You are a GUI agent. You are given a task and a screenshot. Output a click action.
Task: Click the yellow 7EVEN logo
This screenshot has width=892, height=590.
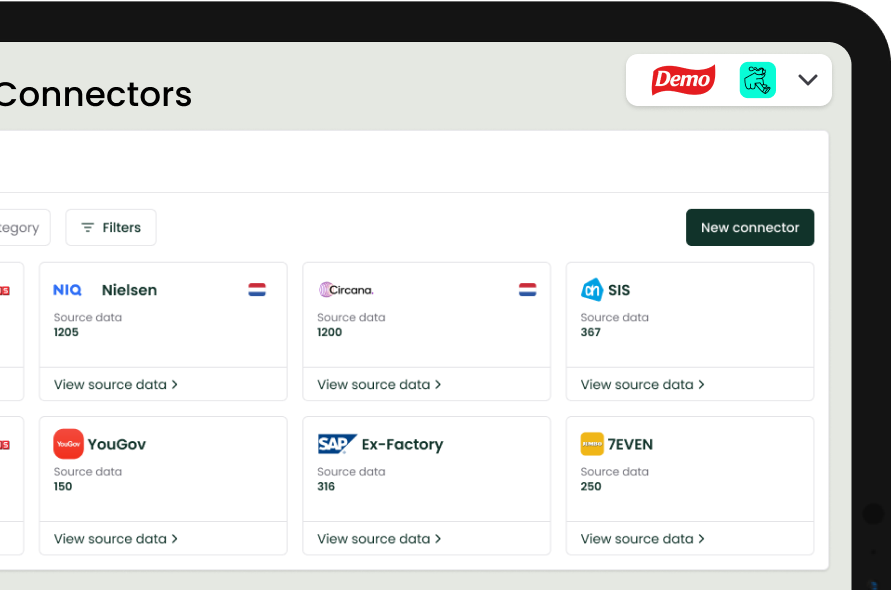point(592,444)
